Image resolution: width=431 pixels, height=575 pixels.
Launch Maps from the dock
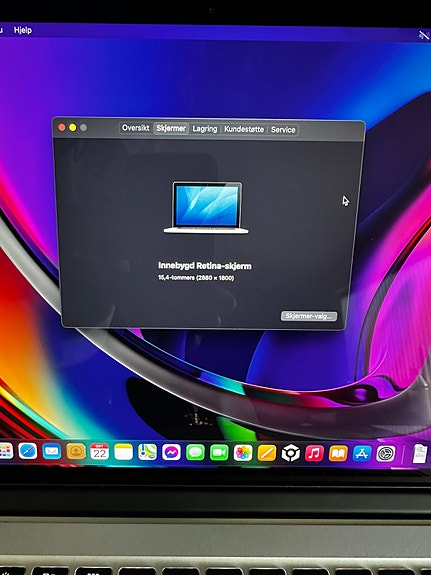tap(147, 452)
